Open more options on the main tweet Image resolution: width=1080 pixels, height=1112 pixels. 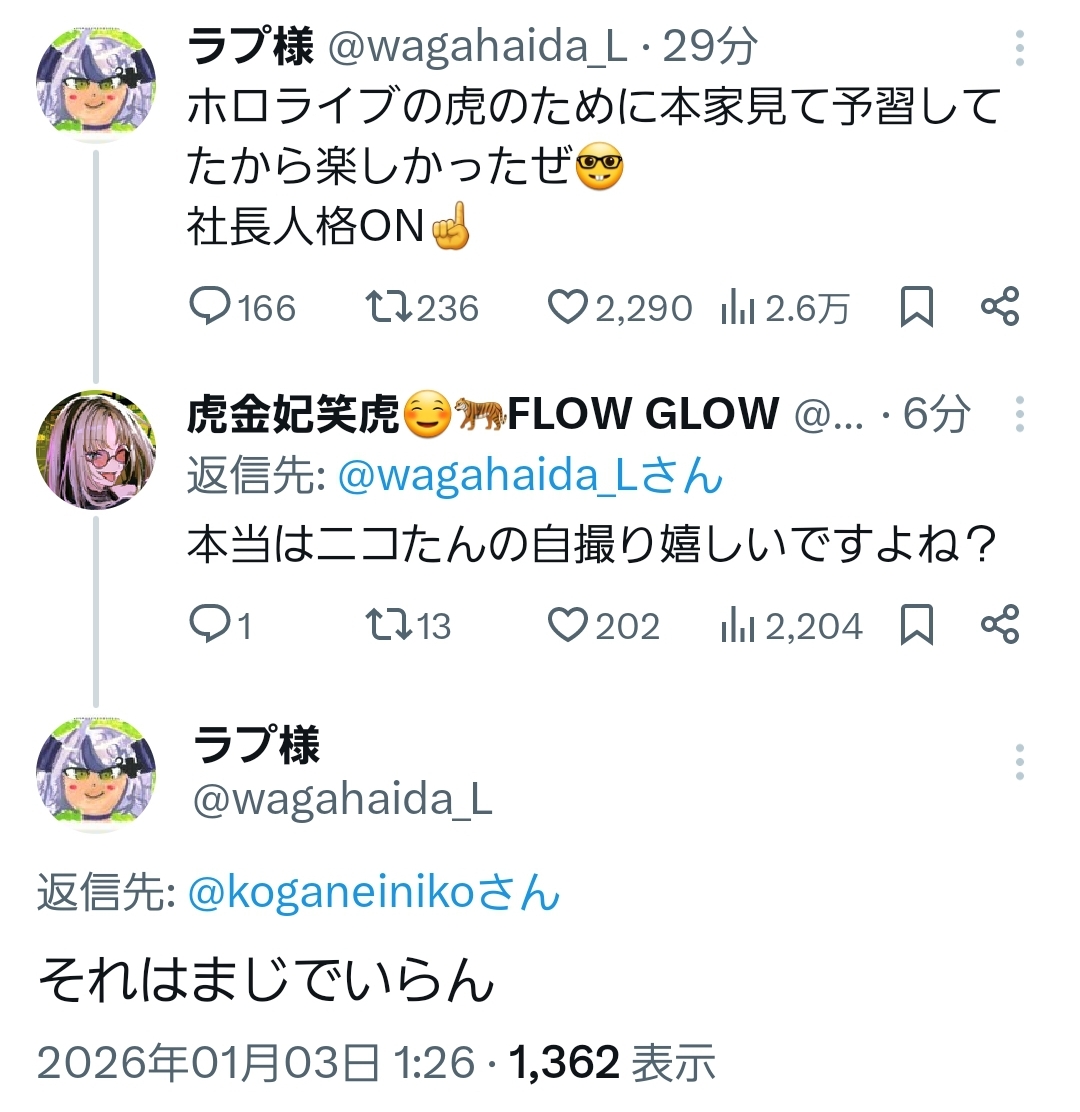[1019, 762]
